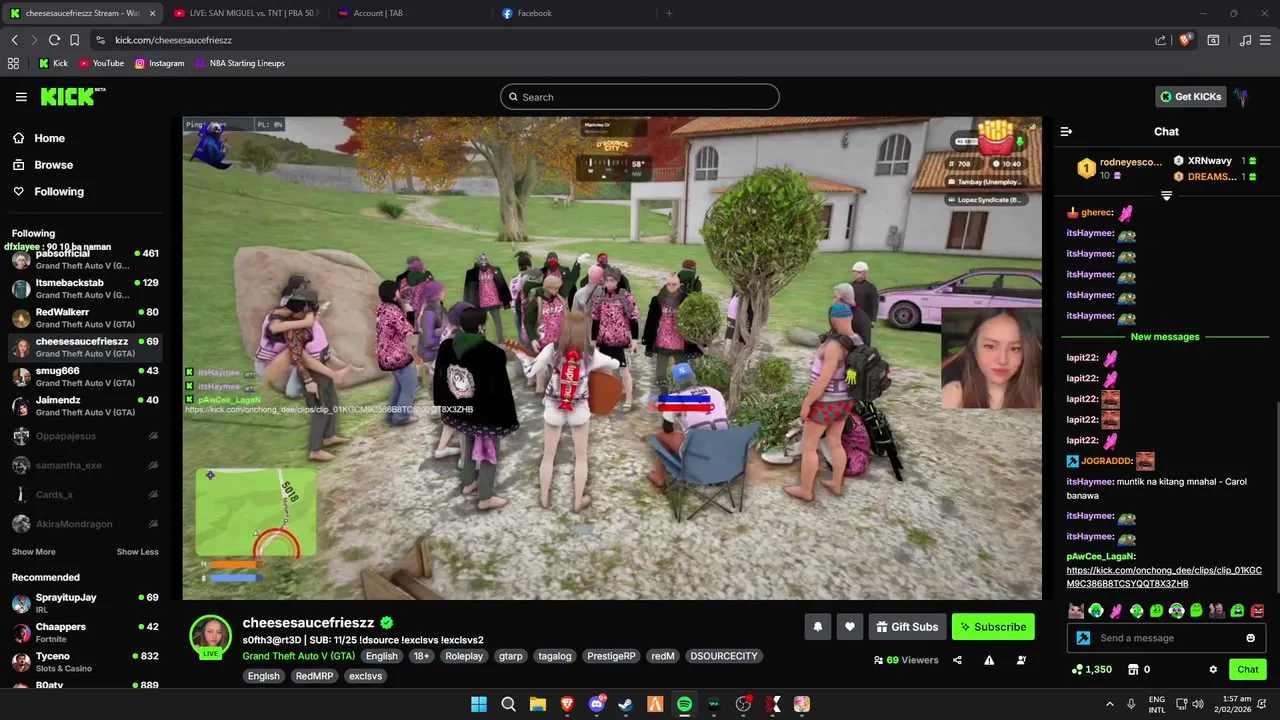This screenshot has height=720, width=1280.
Task: Select the PrestigeRP tag
Action: click(611, 656)
